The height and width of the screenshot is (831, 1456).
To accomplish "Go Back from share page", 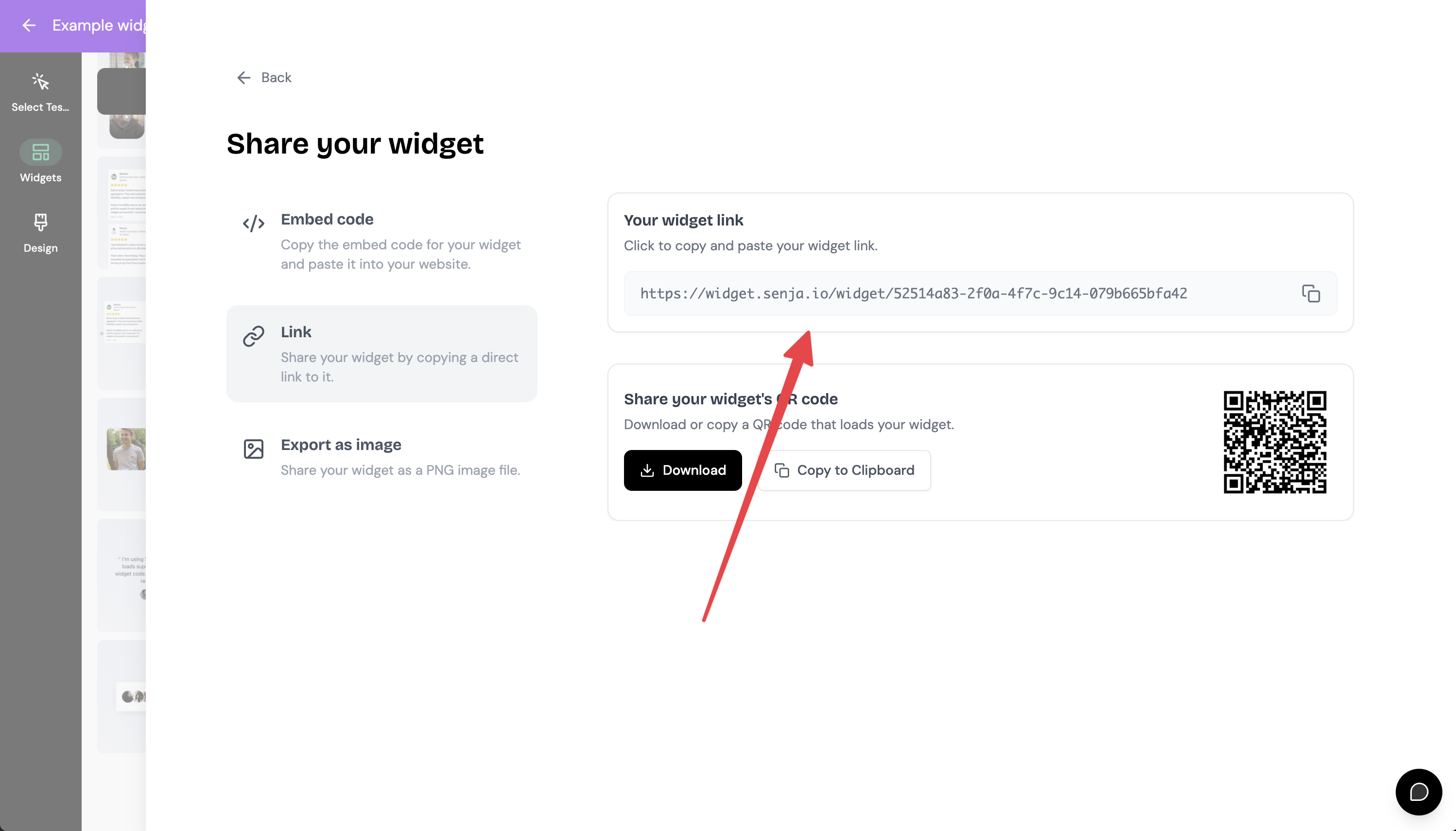I will [x=264, y=78].
